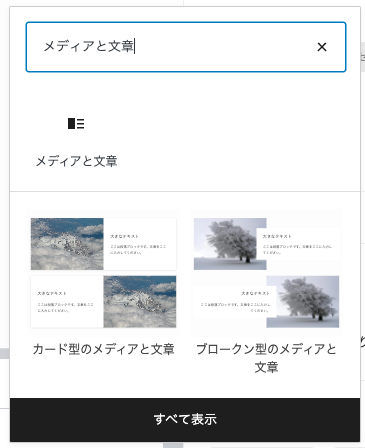Click the ブロークン型のメディアと文章 caption
365x448 pixels.
pos(266,358)
